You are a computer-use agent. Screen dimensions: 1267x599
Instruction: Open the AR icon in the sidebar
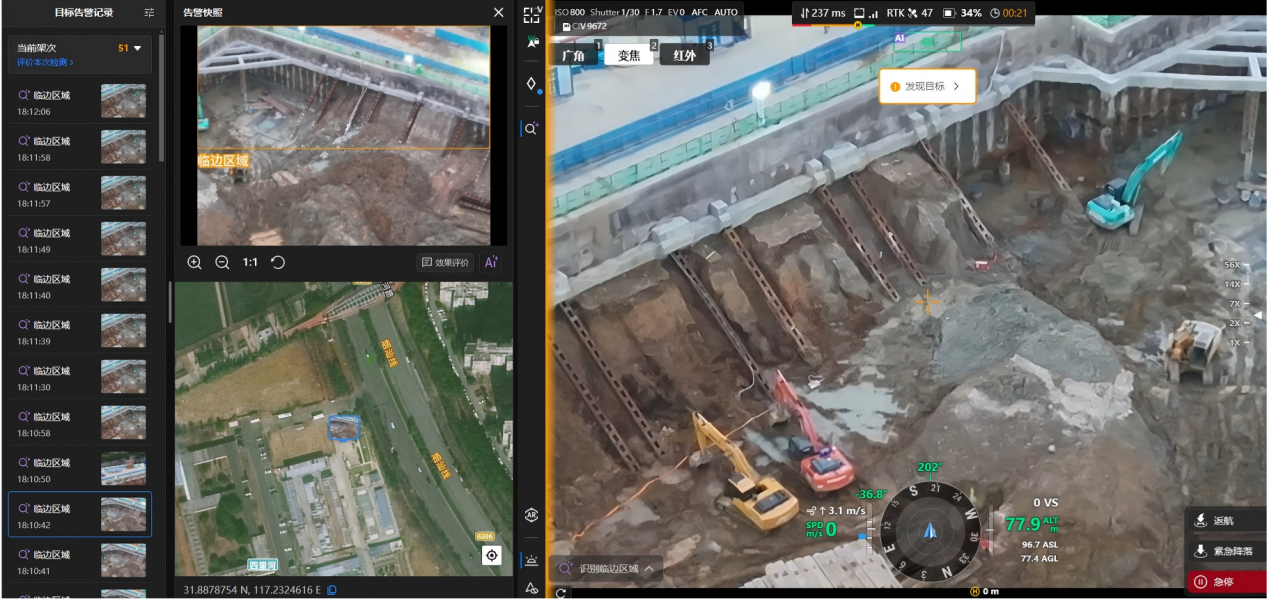click(x=532, y=516)
